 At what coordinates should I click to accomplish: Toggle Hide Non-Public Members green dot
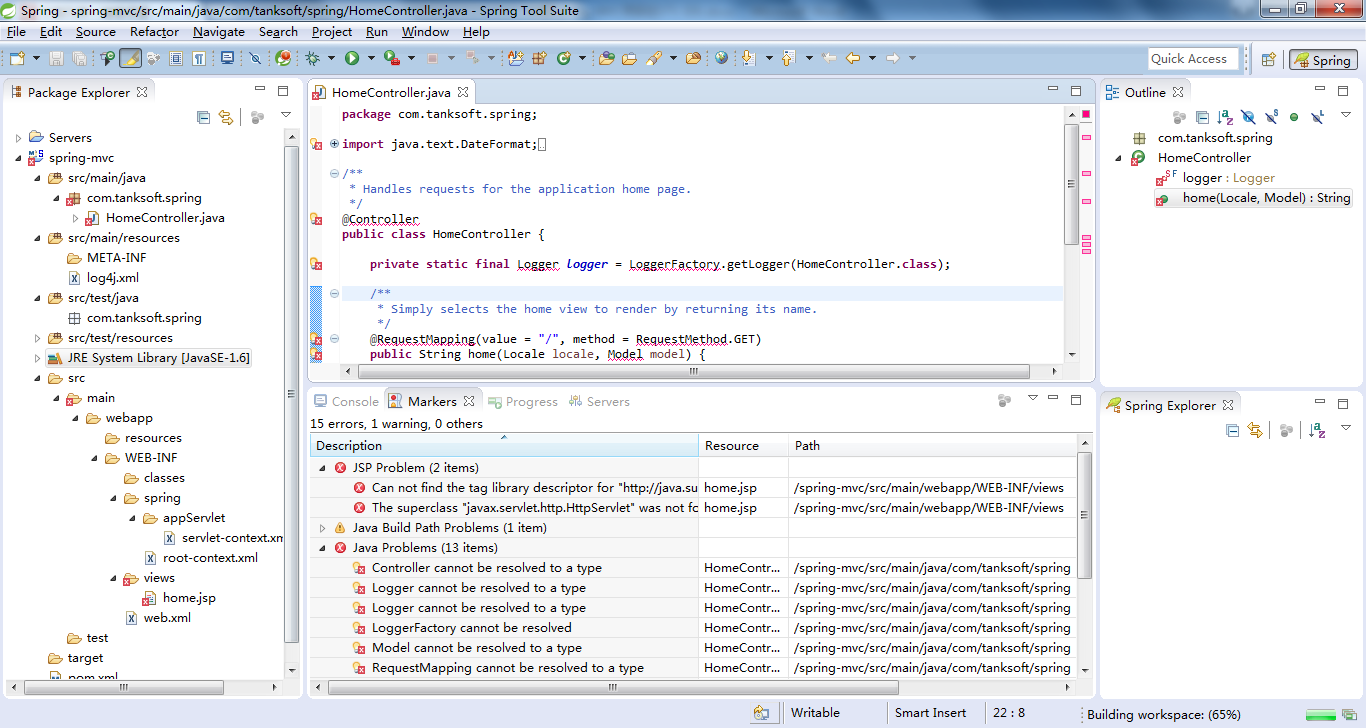pos(1294,117)
